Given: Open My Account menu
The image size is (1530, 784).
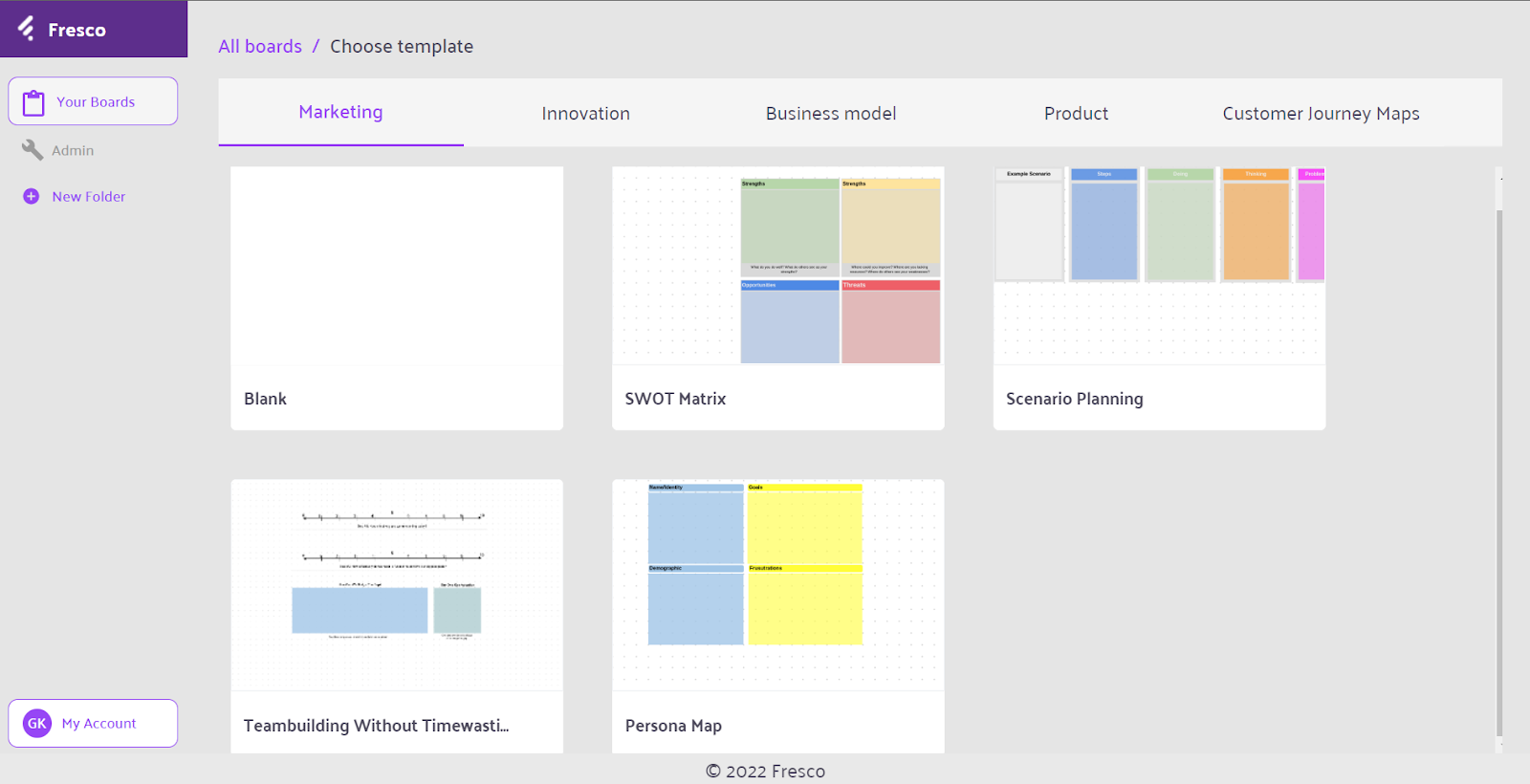Looking at the screenshot, I should click(93, 724).
